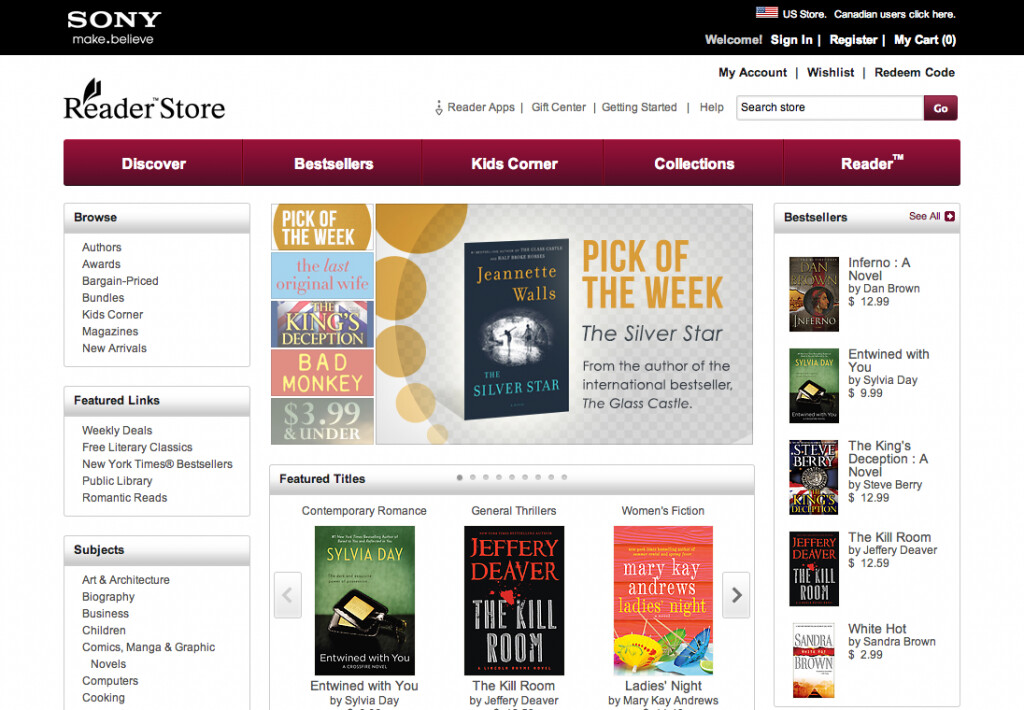The width and height of the screenshot is (1024, 710).
Task: Open the Collections tab
Action: 694,163
